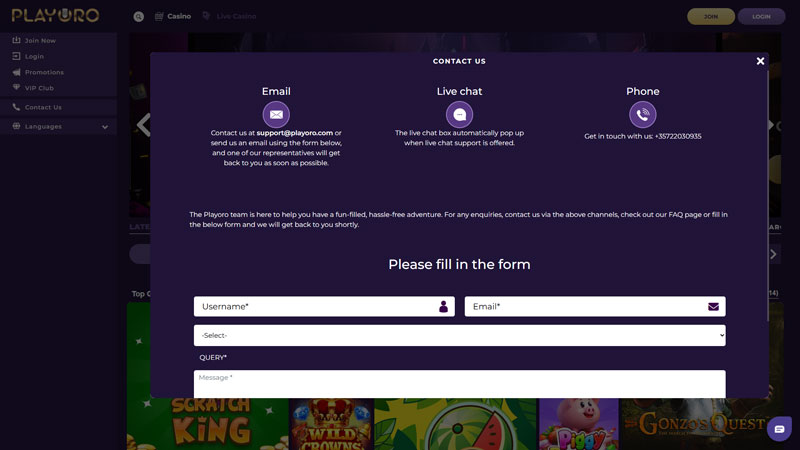Image resolution: width=800 pixels, height=450 pixels.
Task: Open the chat widget in bottom corner
Action: point(780,429)
